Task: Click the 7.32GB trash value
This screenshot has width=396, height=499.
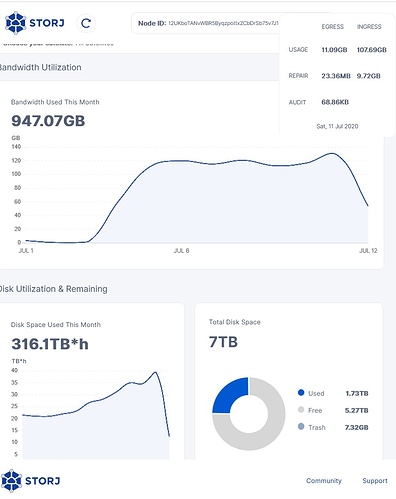Action: click(x=356, y=427)
